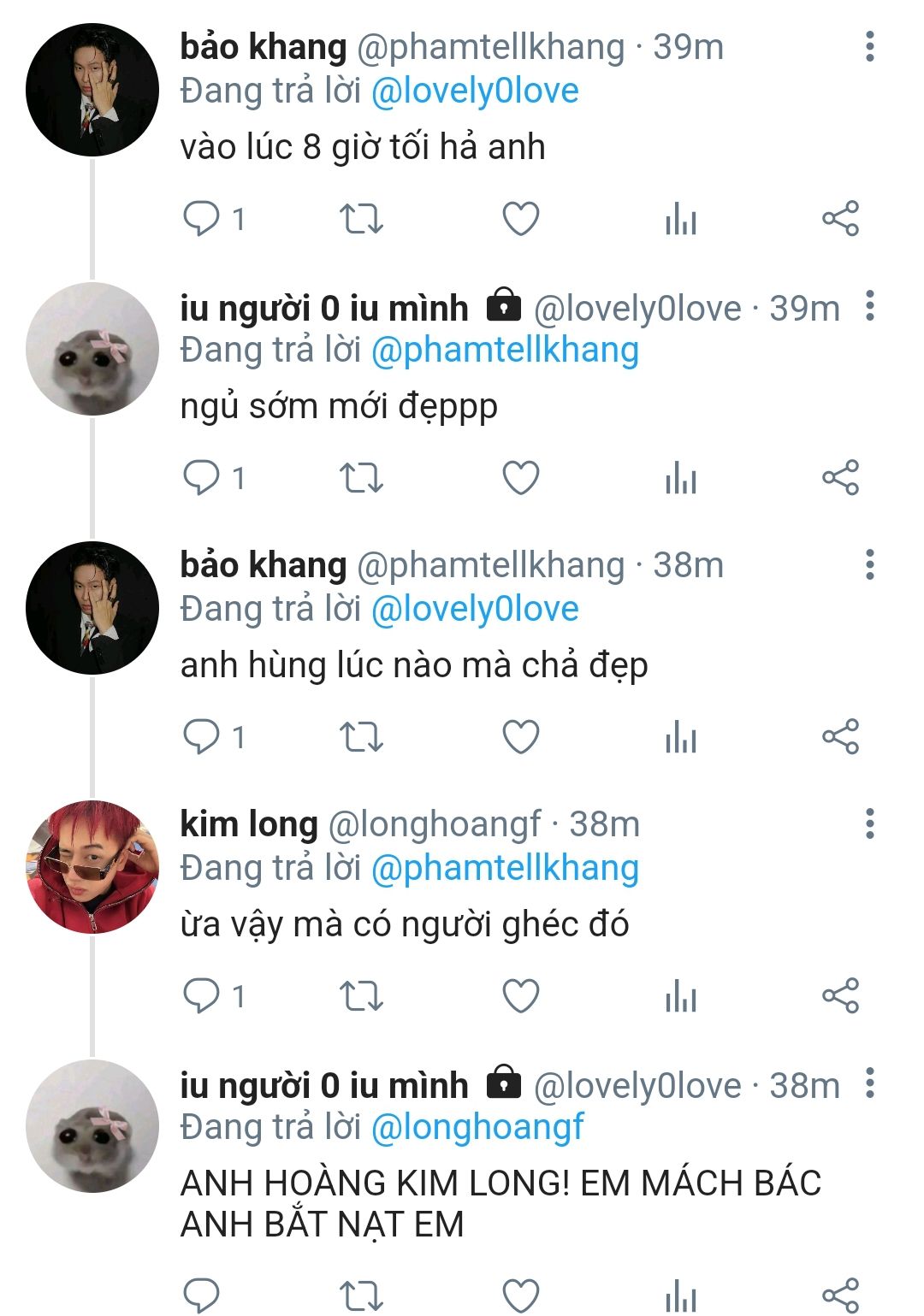Viewport: 924px width, 1316px height.
Task: Open more options on first bảo khang tweet
Action: point(869,46)
